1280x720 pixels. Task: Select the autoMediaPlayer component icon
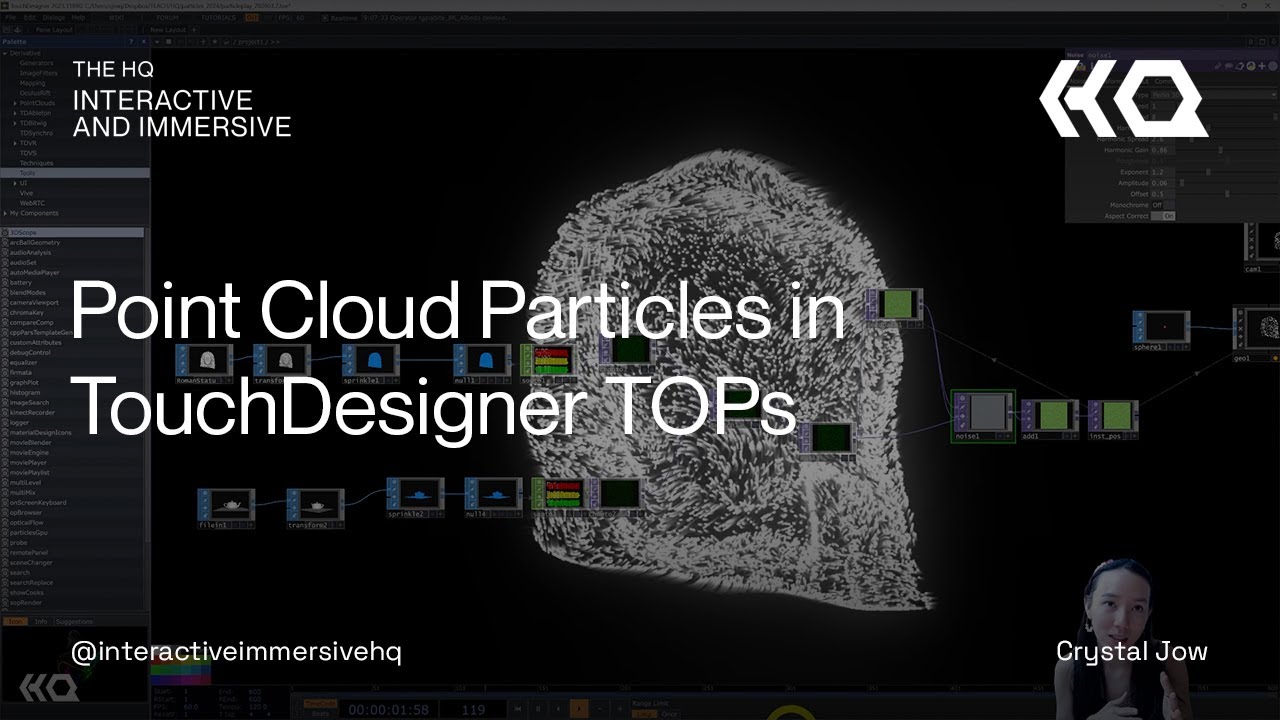point(5,273)
